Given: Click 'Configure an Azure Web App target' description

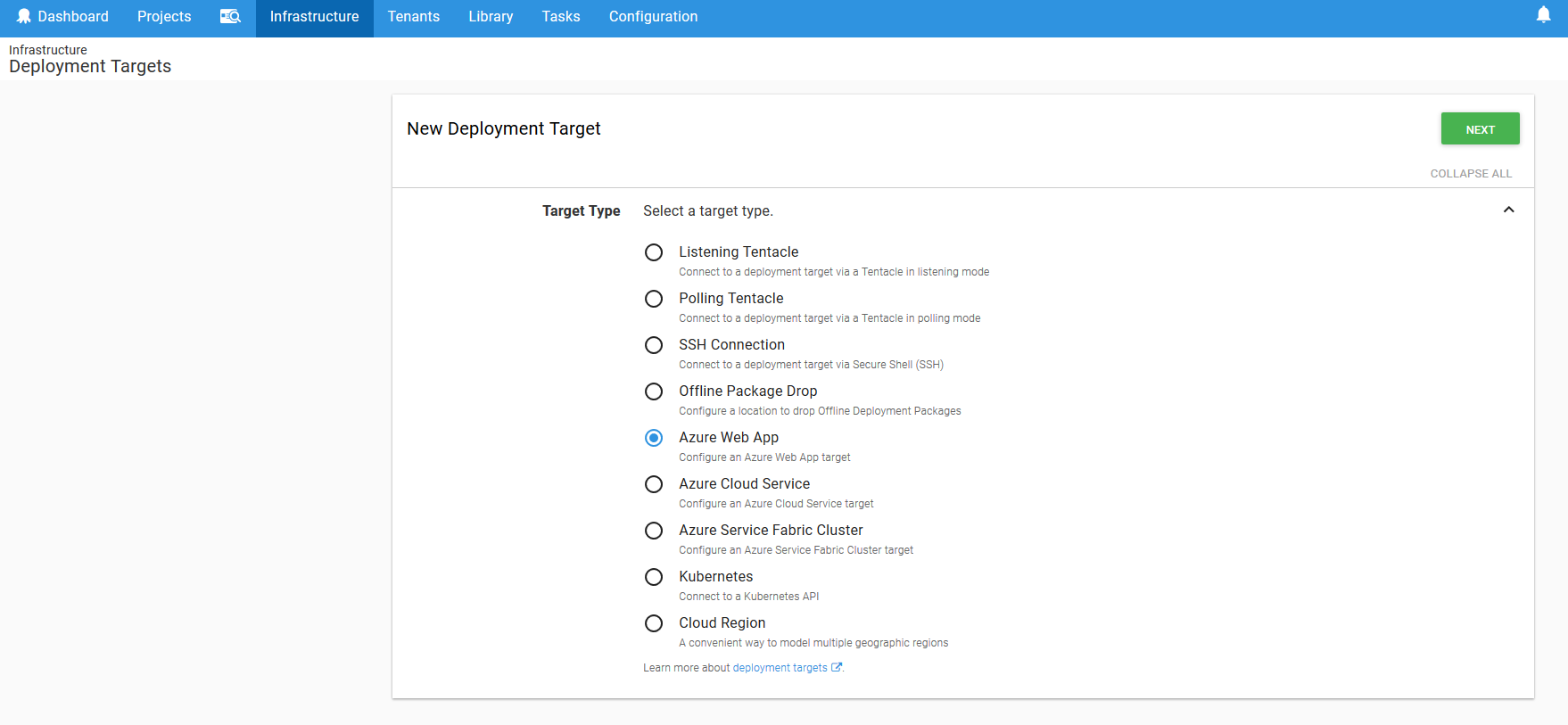Looking at the screenshot, I should (x=764, y=457).
